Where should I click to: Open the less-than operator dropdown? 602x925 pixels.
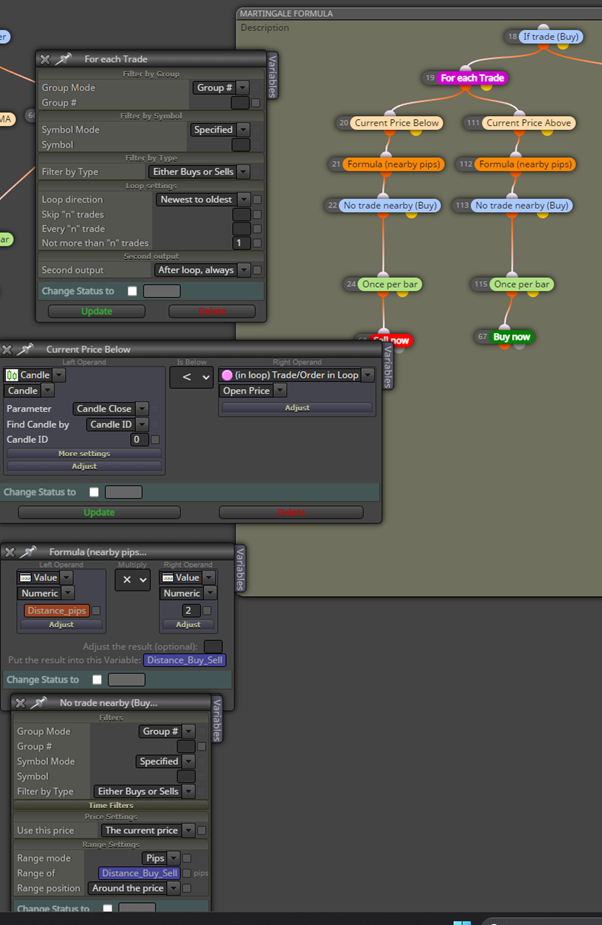click(x=191, y=377)
